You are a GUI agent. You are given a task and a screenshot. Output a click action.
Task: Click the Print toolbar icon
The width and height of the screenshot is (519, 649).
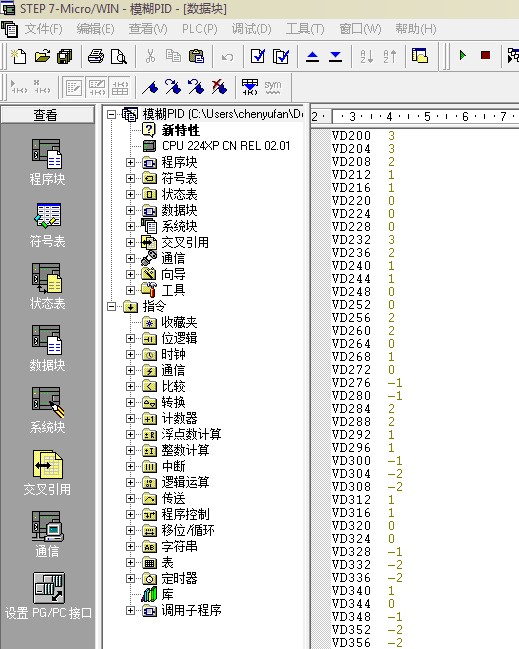[96, 56]
